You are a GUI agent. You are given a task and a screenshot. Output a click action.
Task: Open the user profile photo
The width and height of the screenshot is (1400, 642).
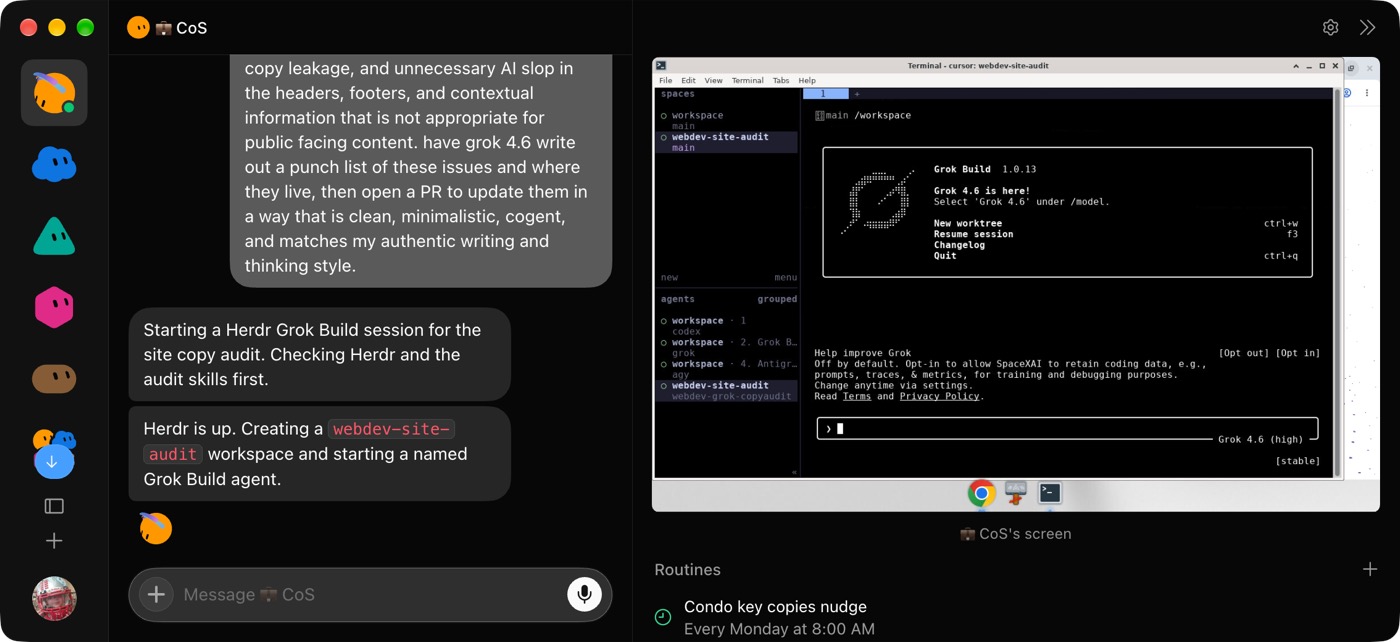54,599
